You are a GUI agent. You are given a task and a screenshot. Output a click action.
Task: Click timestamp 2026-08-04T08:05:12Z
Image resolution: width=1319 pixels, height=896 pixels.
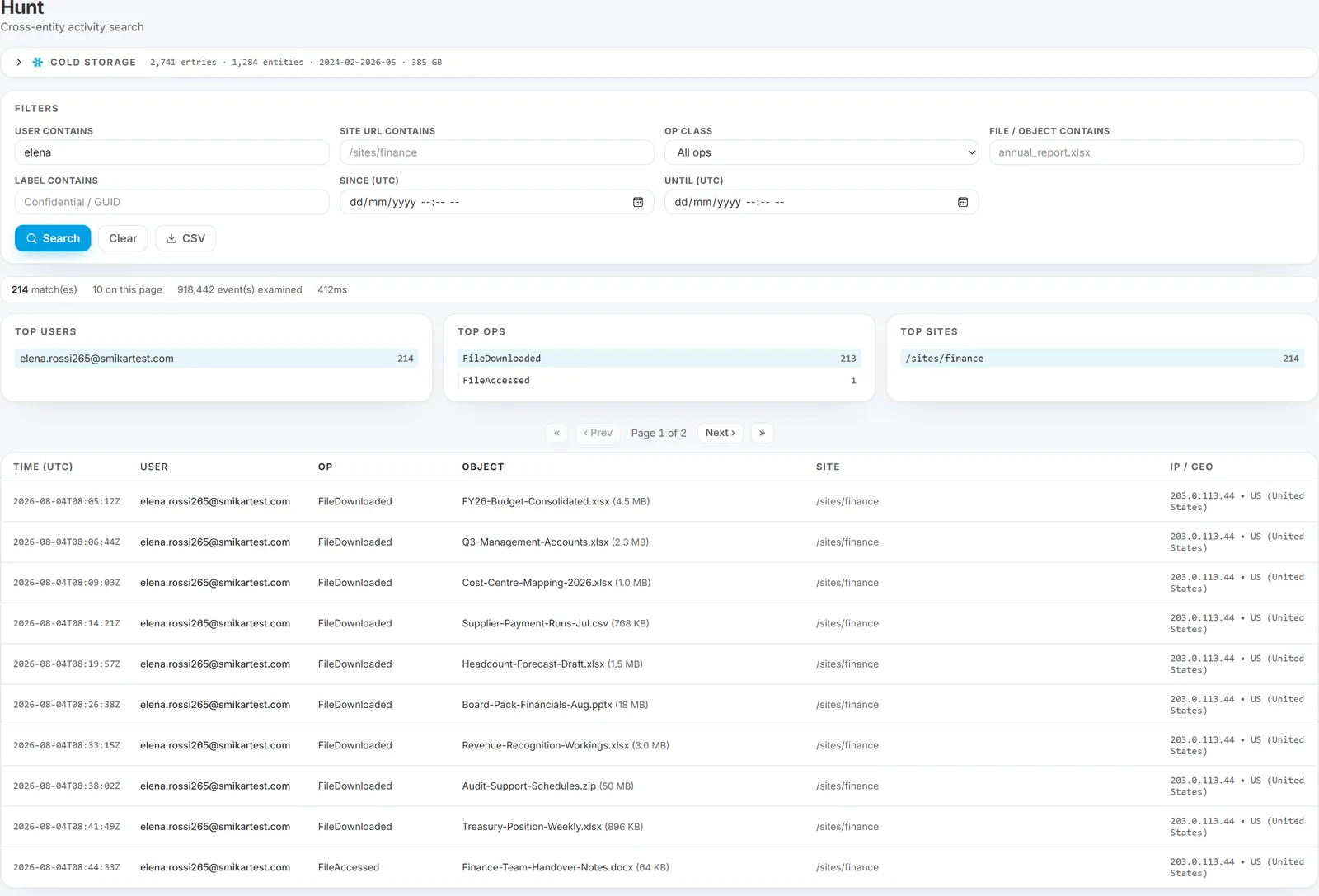(67, 501)
